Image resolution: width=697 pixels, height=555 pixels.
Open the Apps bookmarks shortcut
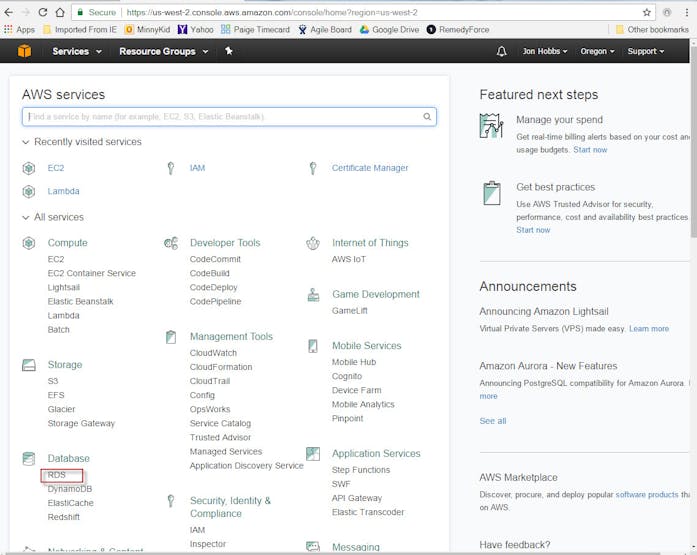(19, 30)
